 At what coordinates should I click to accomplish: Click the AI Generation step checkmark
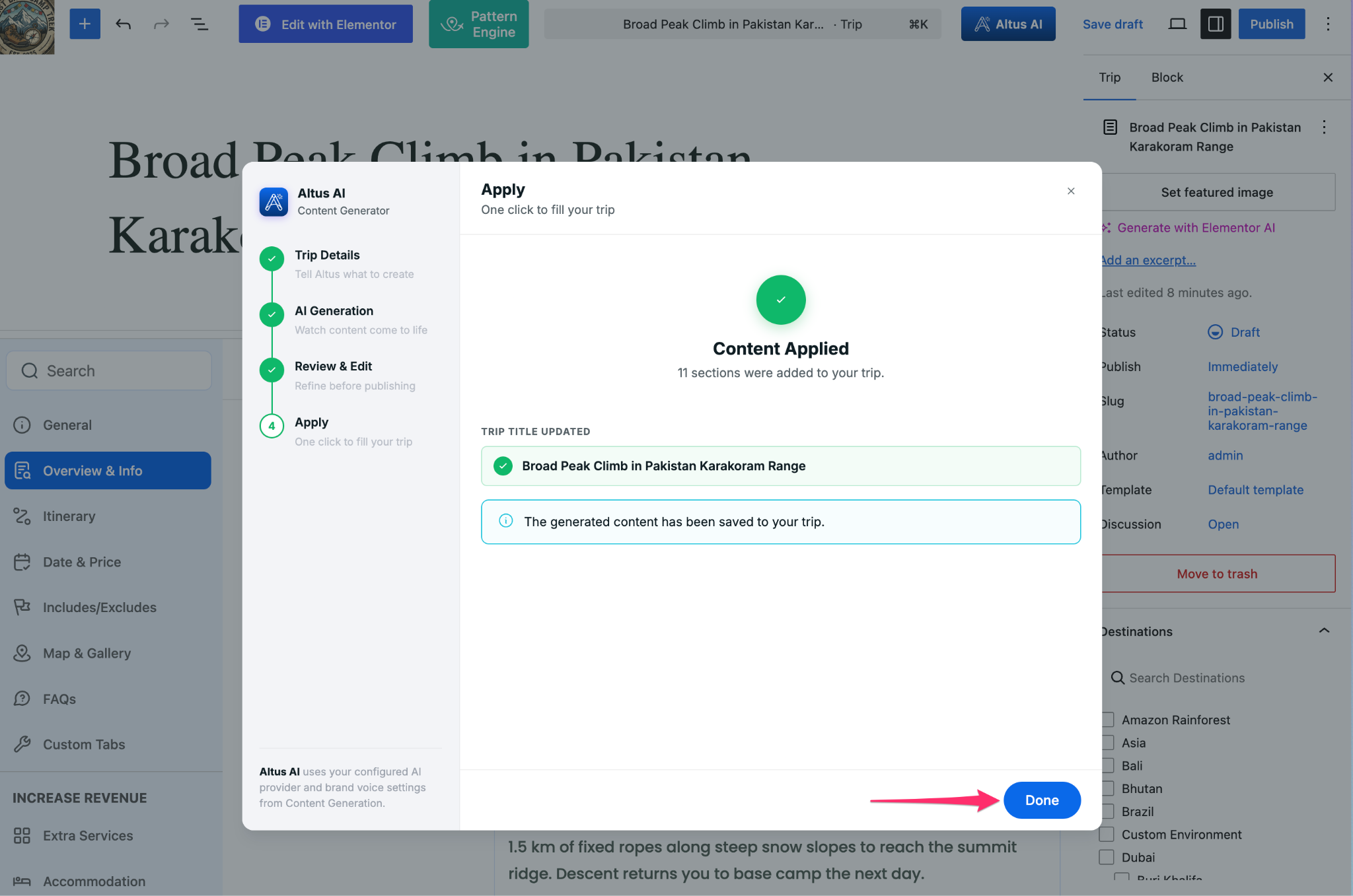pos(272,314)
